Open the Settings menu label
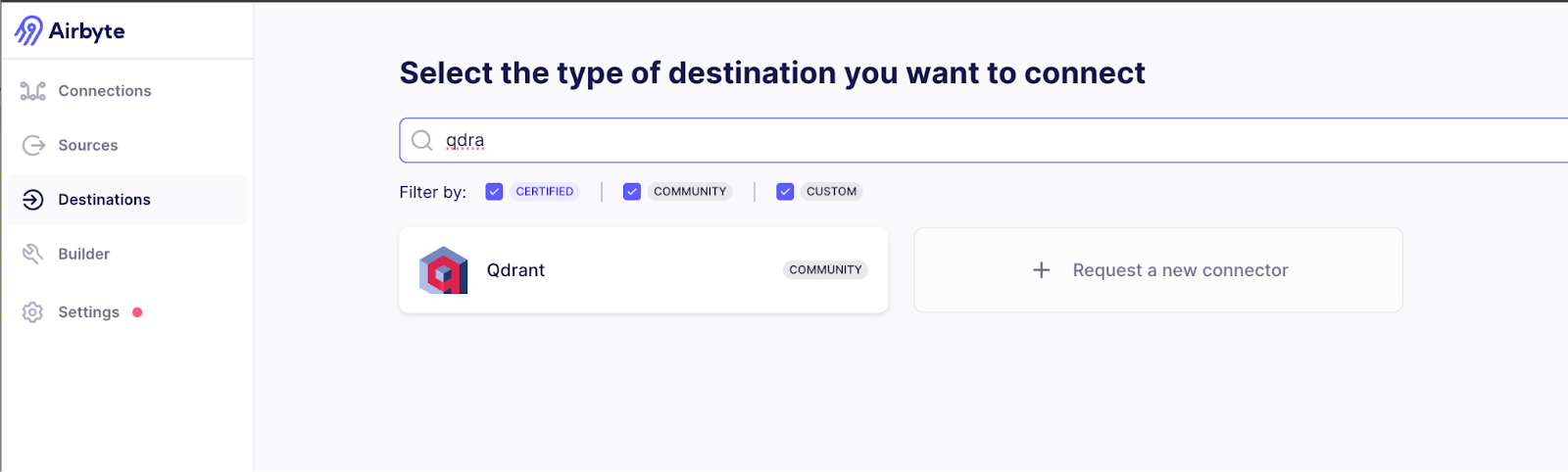Viewport: 1568px width, 472px height. click(88, 312)
